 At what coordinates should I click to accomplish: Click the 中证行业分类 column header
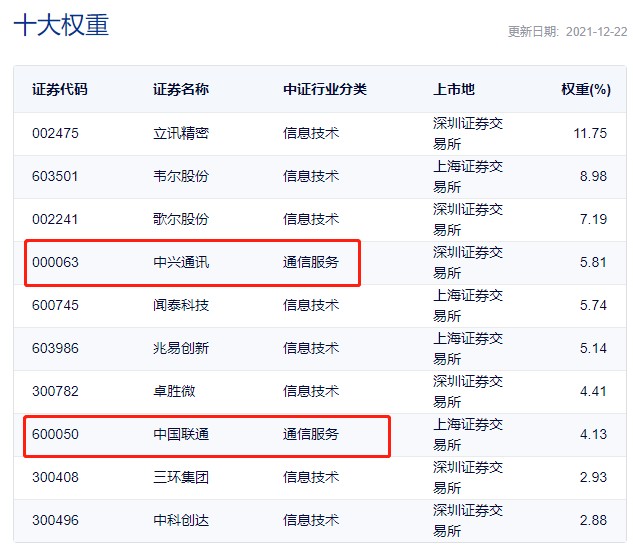coord(325,89)
